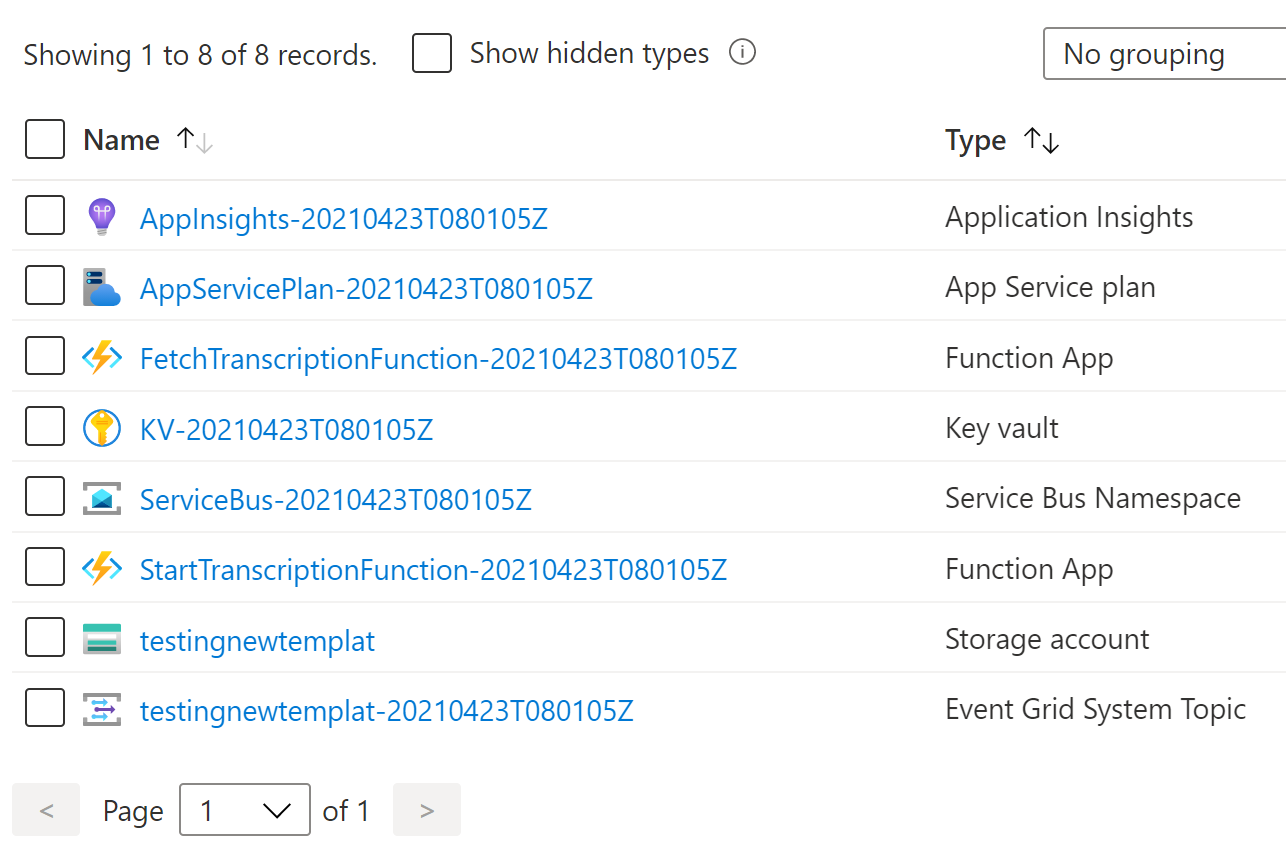
Task: Click the Storage account icon
Action: pyautogui.click(x=101, y=640)
